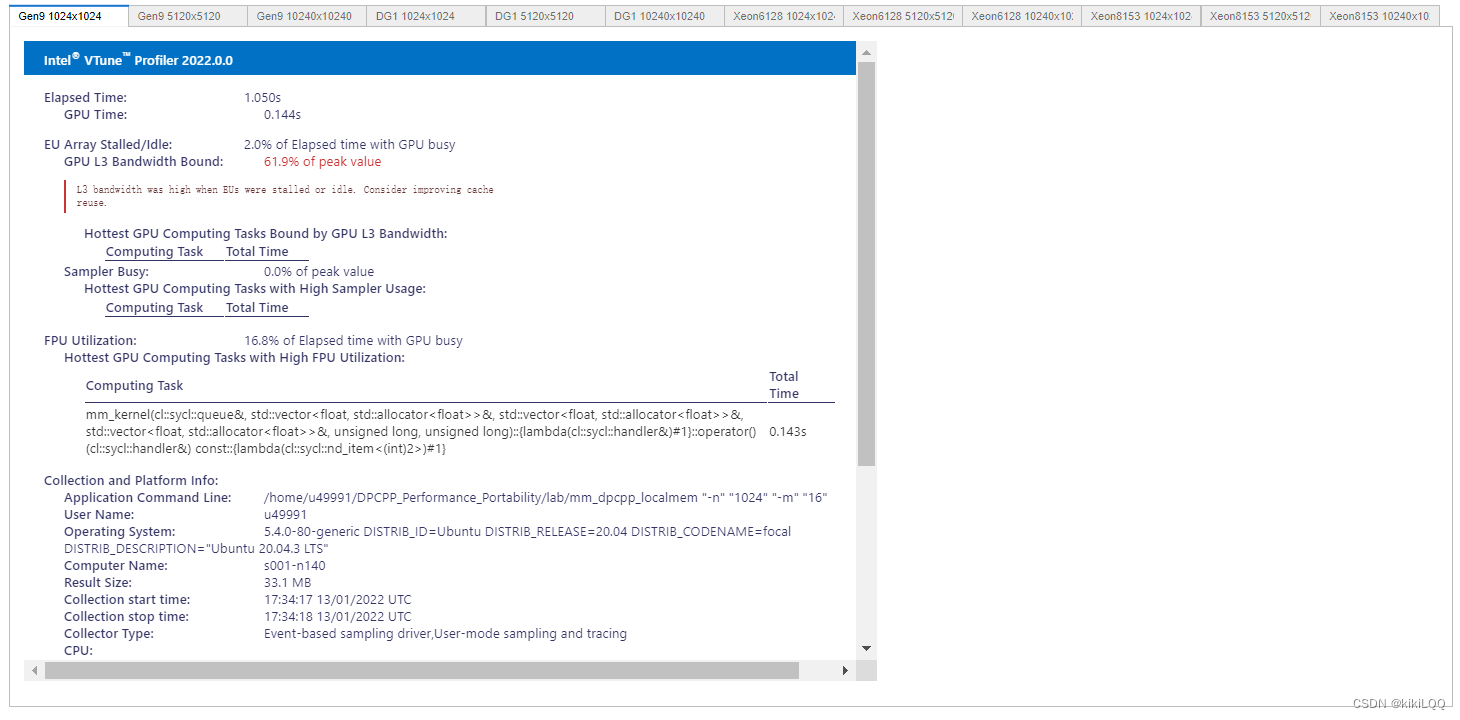Click the User Name value u49991
The width and height of the screenshot is (1460, 720).
[285, 515]
